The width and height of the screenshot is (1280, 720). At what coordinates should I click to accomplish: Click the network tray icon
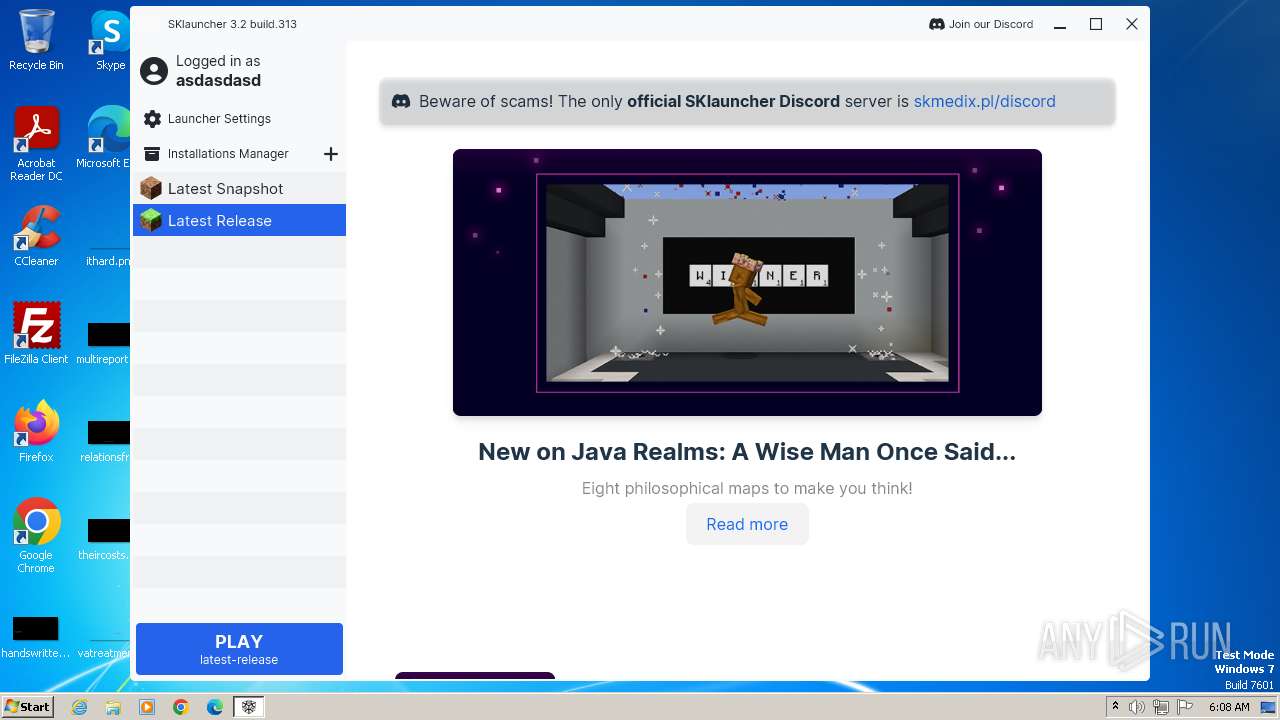(1161, 707)
